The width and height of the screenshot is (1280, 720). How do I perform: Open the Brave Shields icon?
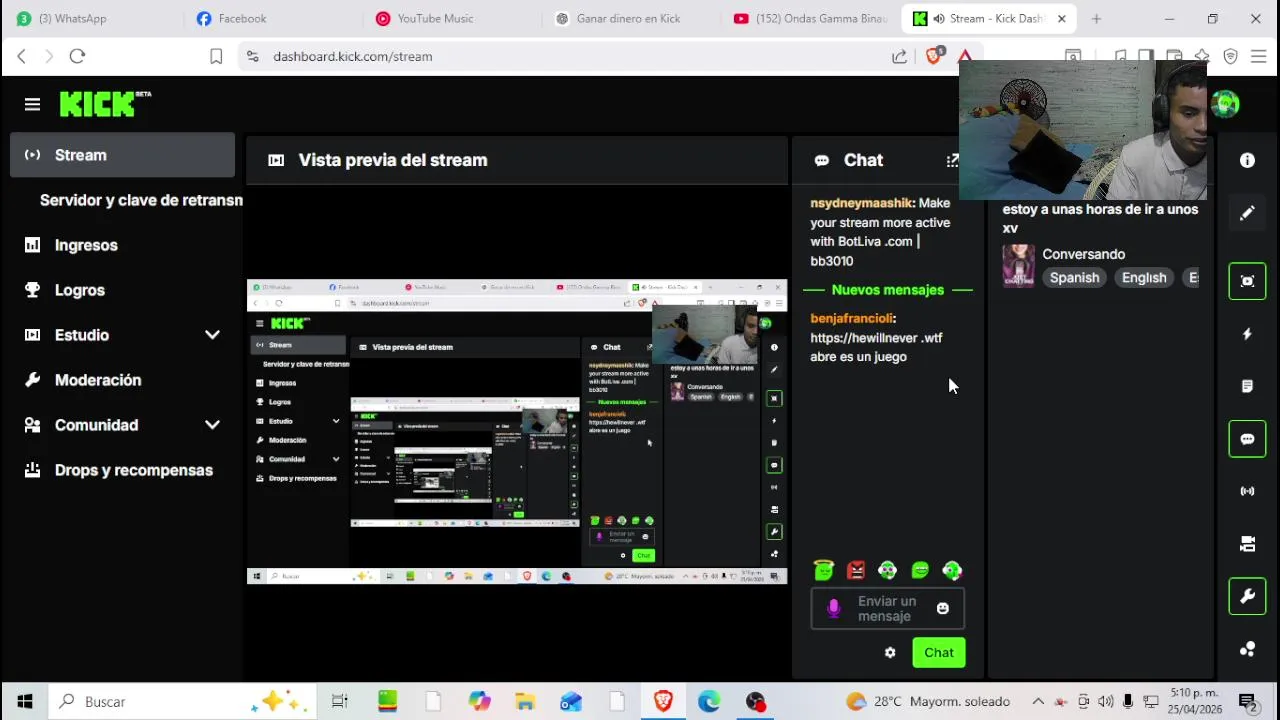pyautogui.click(x=934, y=56)
